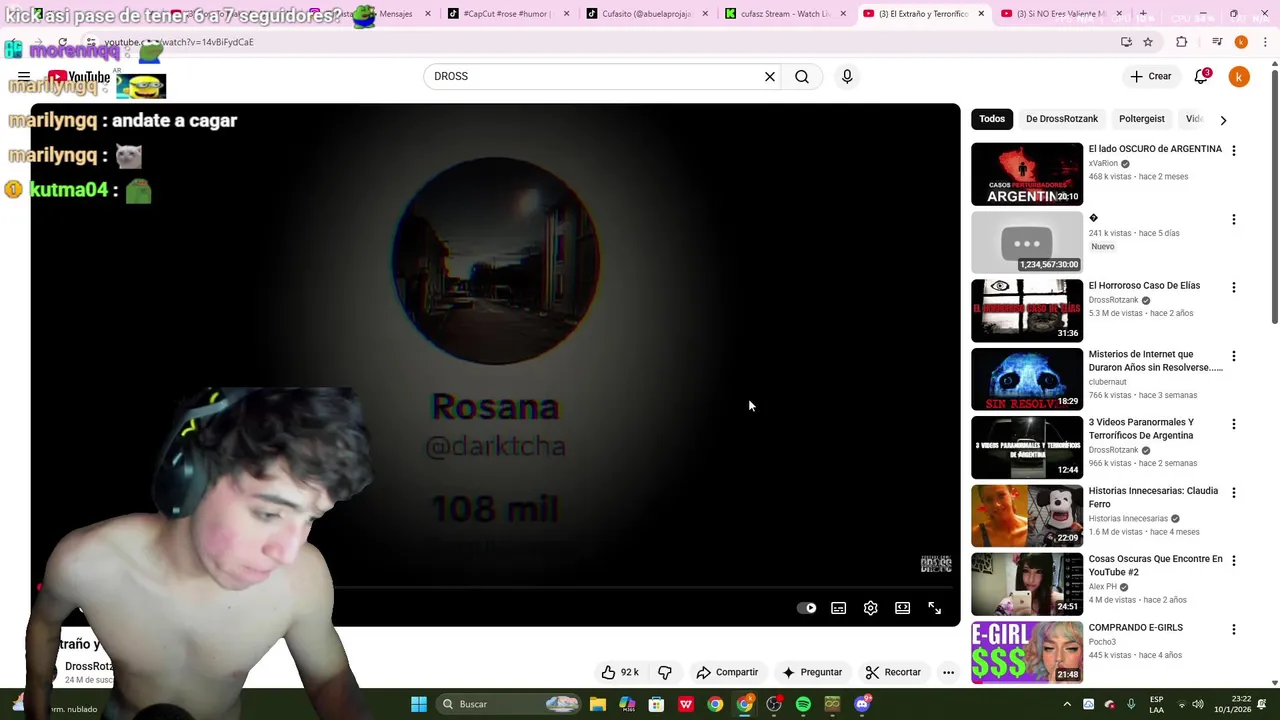Image resolution: width=1280 pixels, height=720 pixels.
Task: Open Chrome extensions puzzle icon
Action: [x=1182, y=42]
